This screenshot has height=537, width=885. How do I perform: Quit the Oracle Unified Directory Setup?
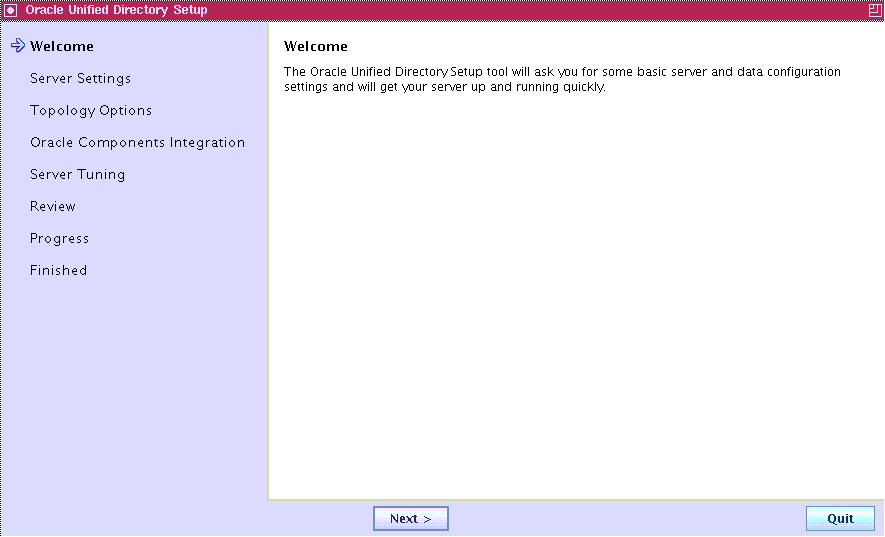click(x=840, y=518)
